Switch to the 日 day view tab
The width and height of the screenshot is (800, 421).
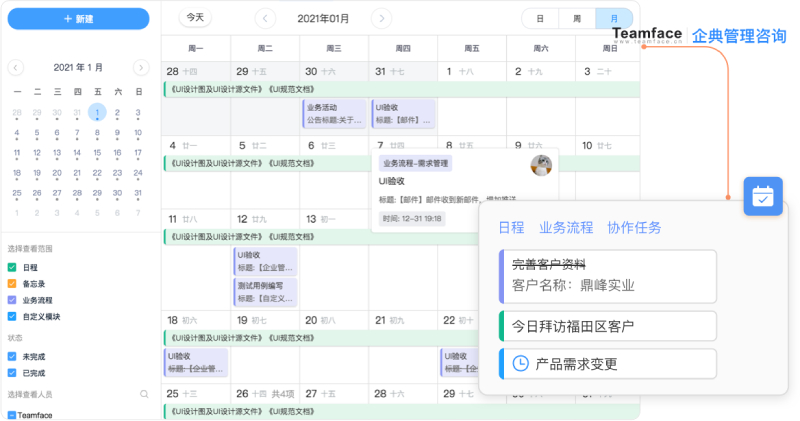(x=540, y=19)
